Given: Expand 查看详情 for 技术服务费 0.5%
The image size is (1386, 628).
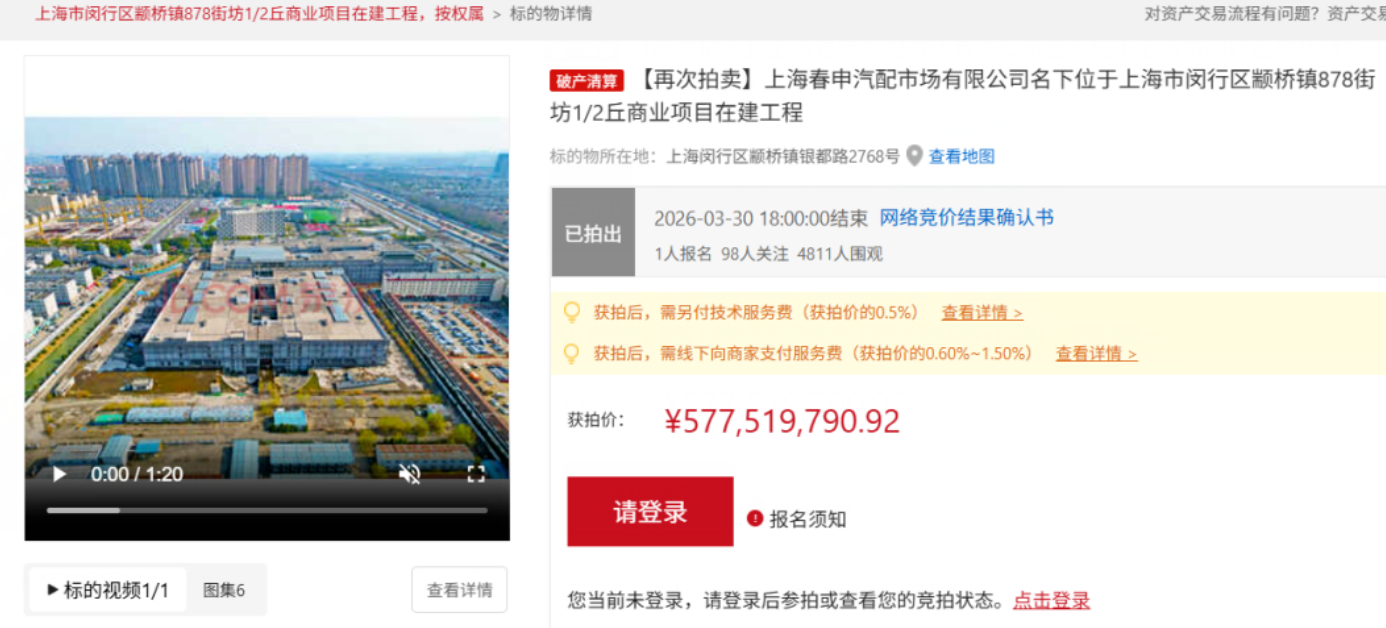Looking at the screenshot, I should 981,313.
